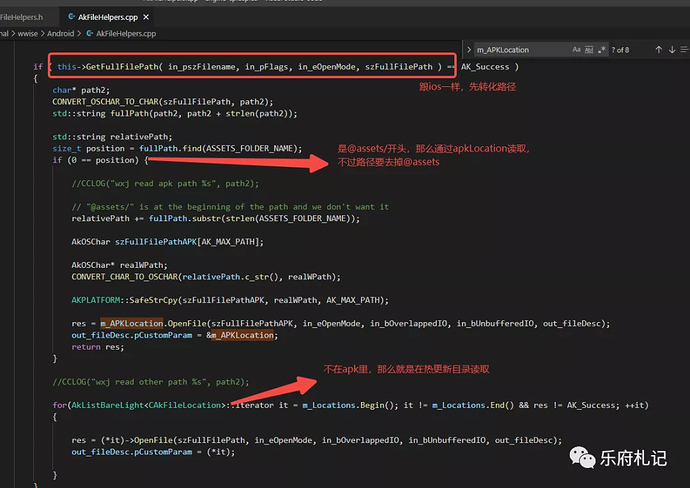Click the "wxj read apk path" CCLOG comment
This screenshot has height=488, width=690.
click(x=165, y=183)
